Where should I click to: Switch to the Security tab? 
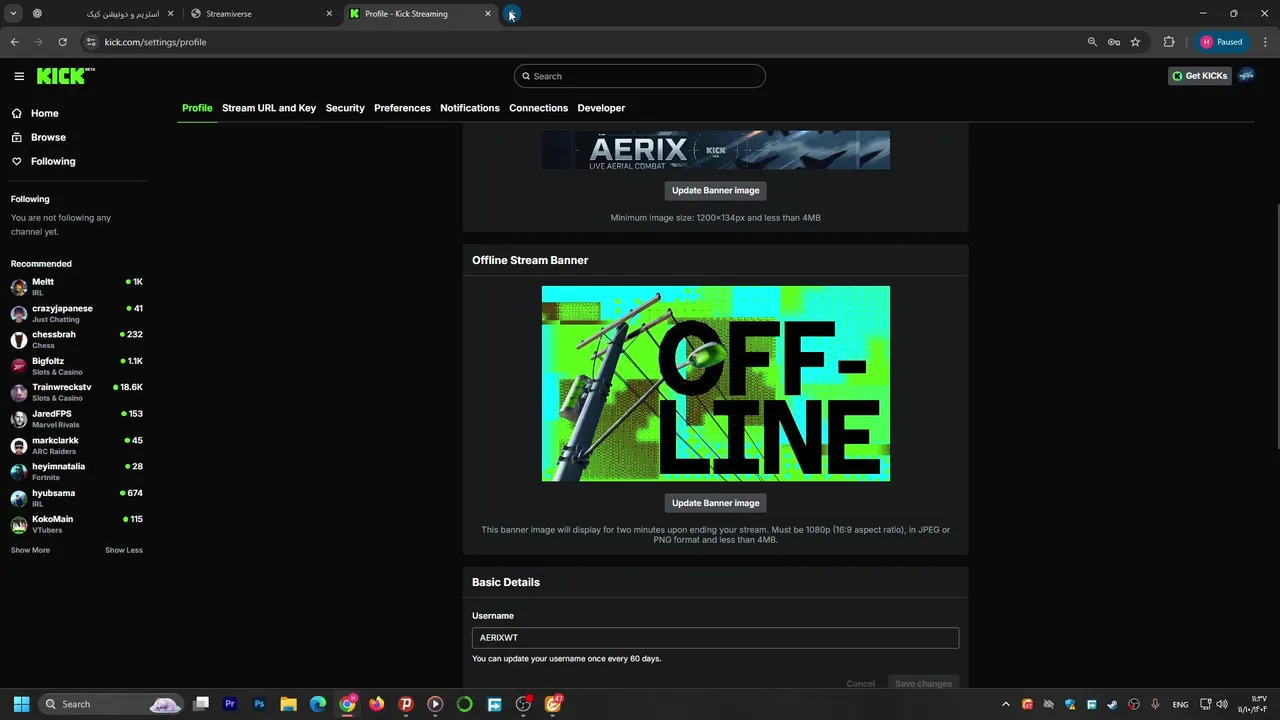tap(345, 108)
